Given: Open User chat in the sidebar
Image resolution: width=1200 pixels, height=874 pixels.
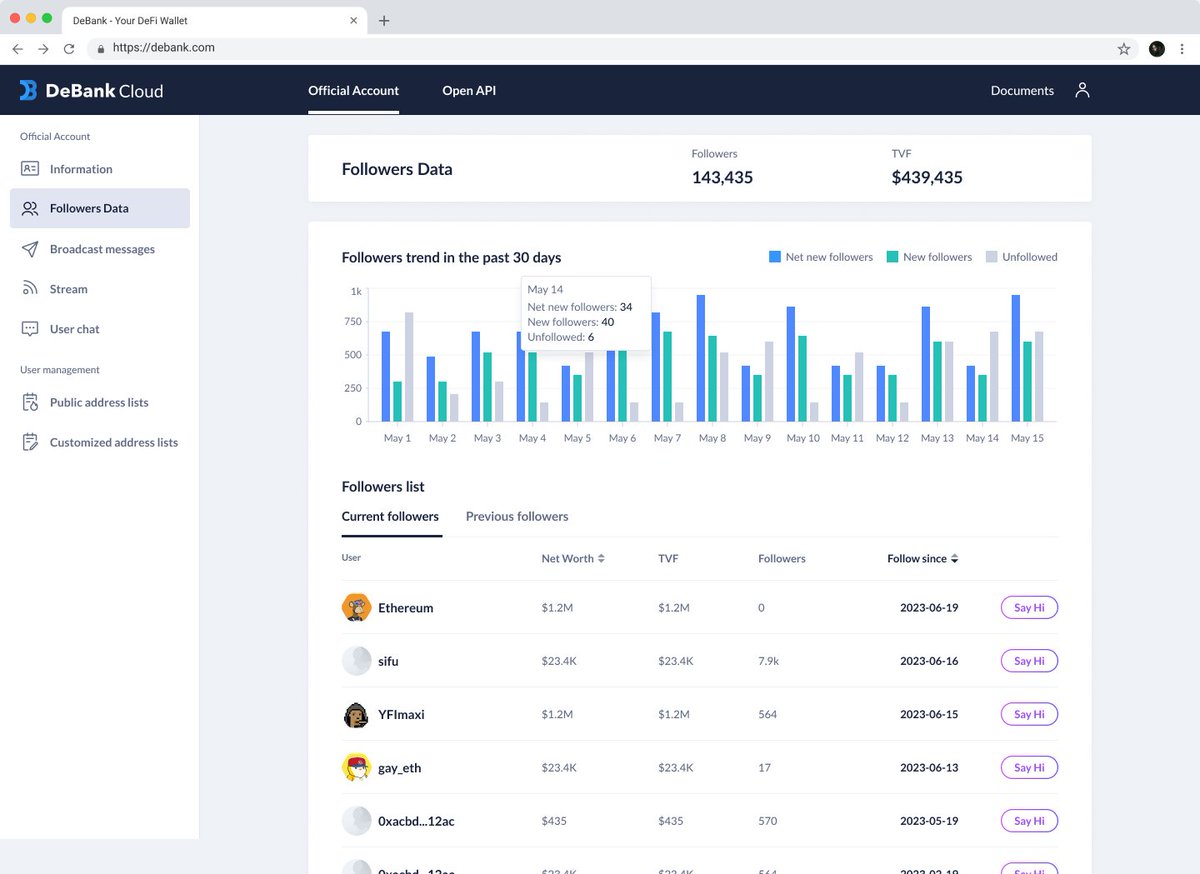Looking at the screenshot, I should (x=100, y=329).
